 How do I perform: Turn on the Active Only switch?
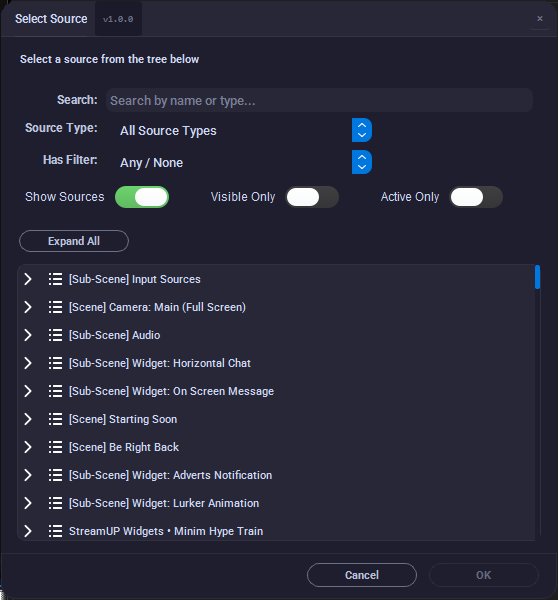click(476, 197)
